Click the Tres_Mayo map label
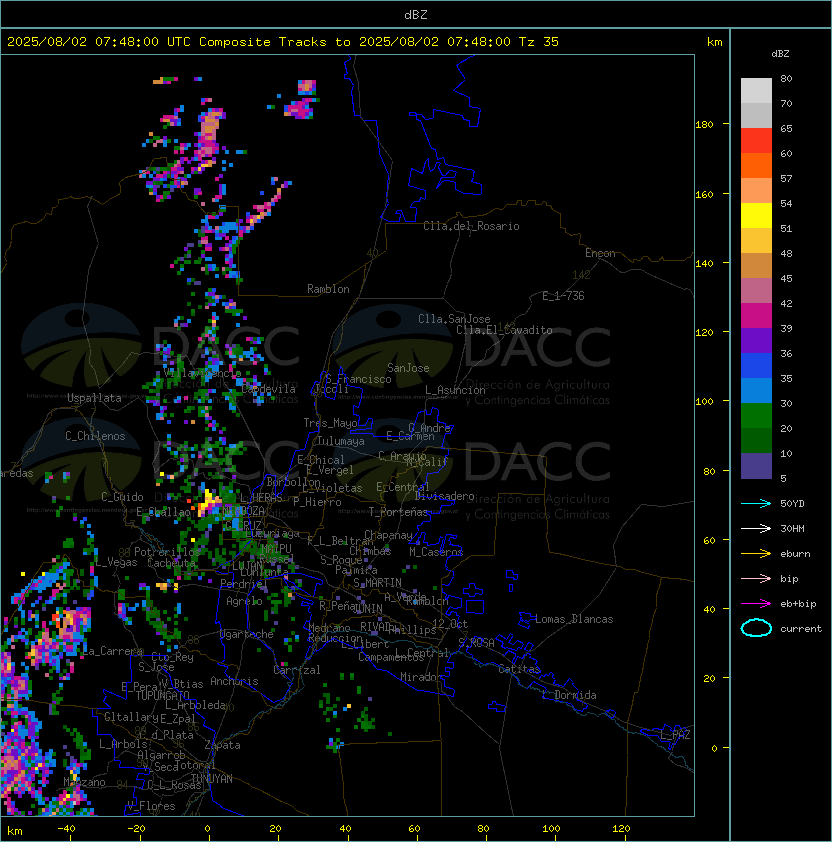The height and width of the screenshot is (842, 832). tap(330, 423)
